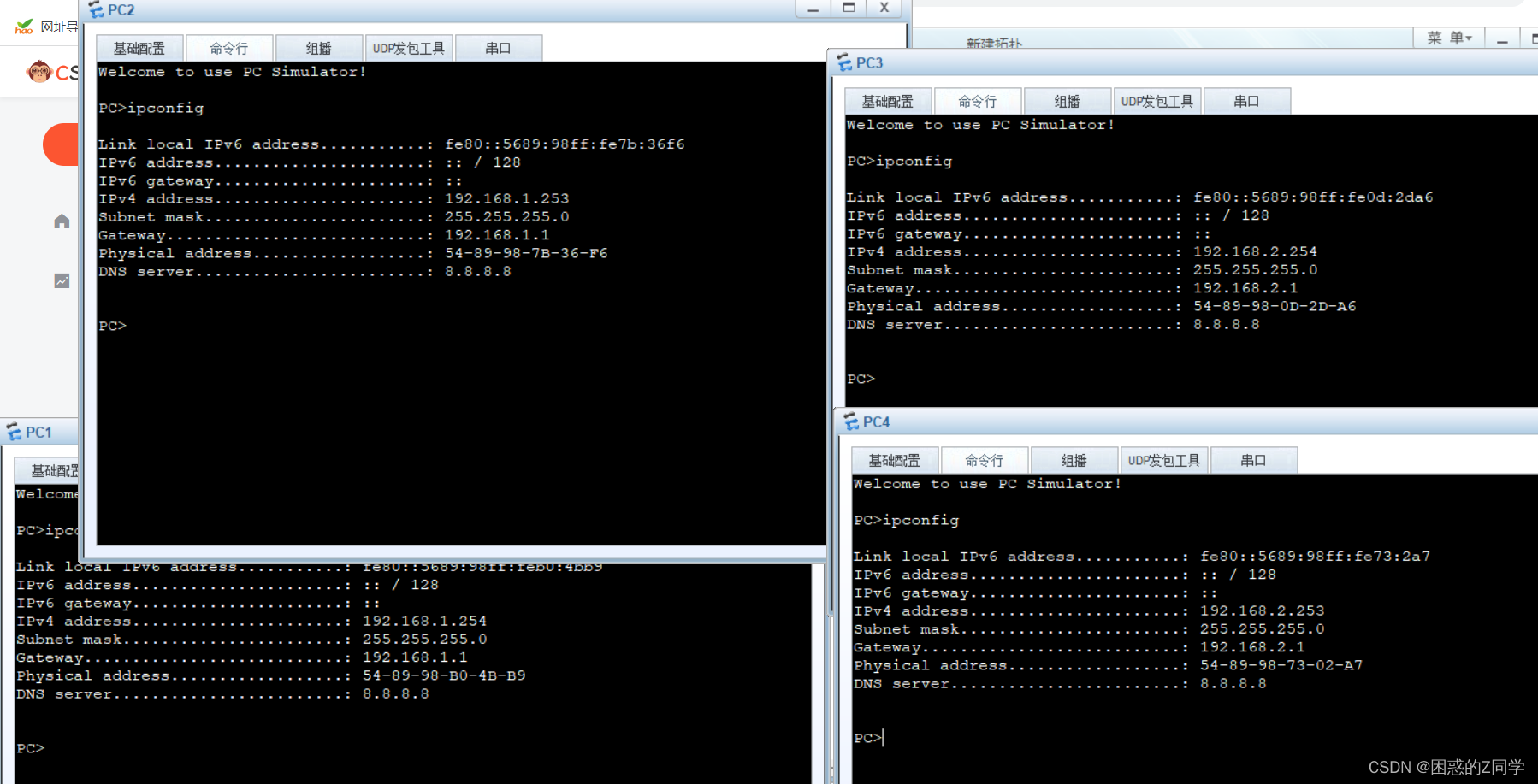Click PC3 ipconfig command line
1538x784 pixels.
tap(900, 161)
